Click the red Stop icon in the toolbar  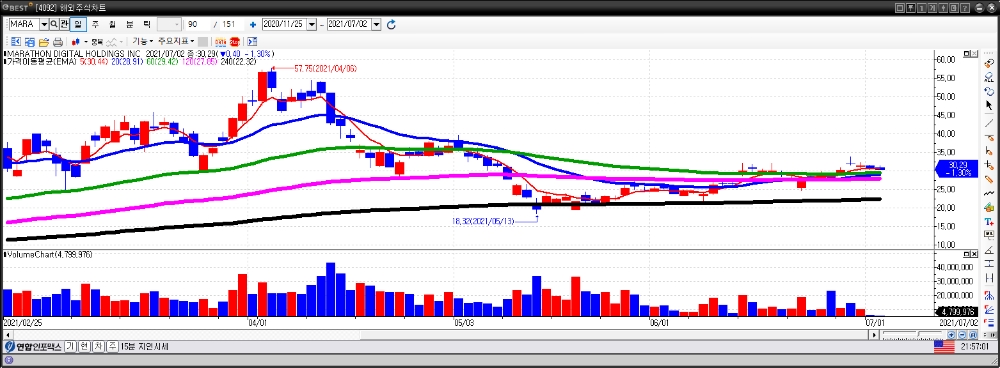pos(235,41)
